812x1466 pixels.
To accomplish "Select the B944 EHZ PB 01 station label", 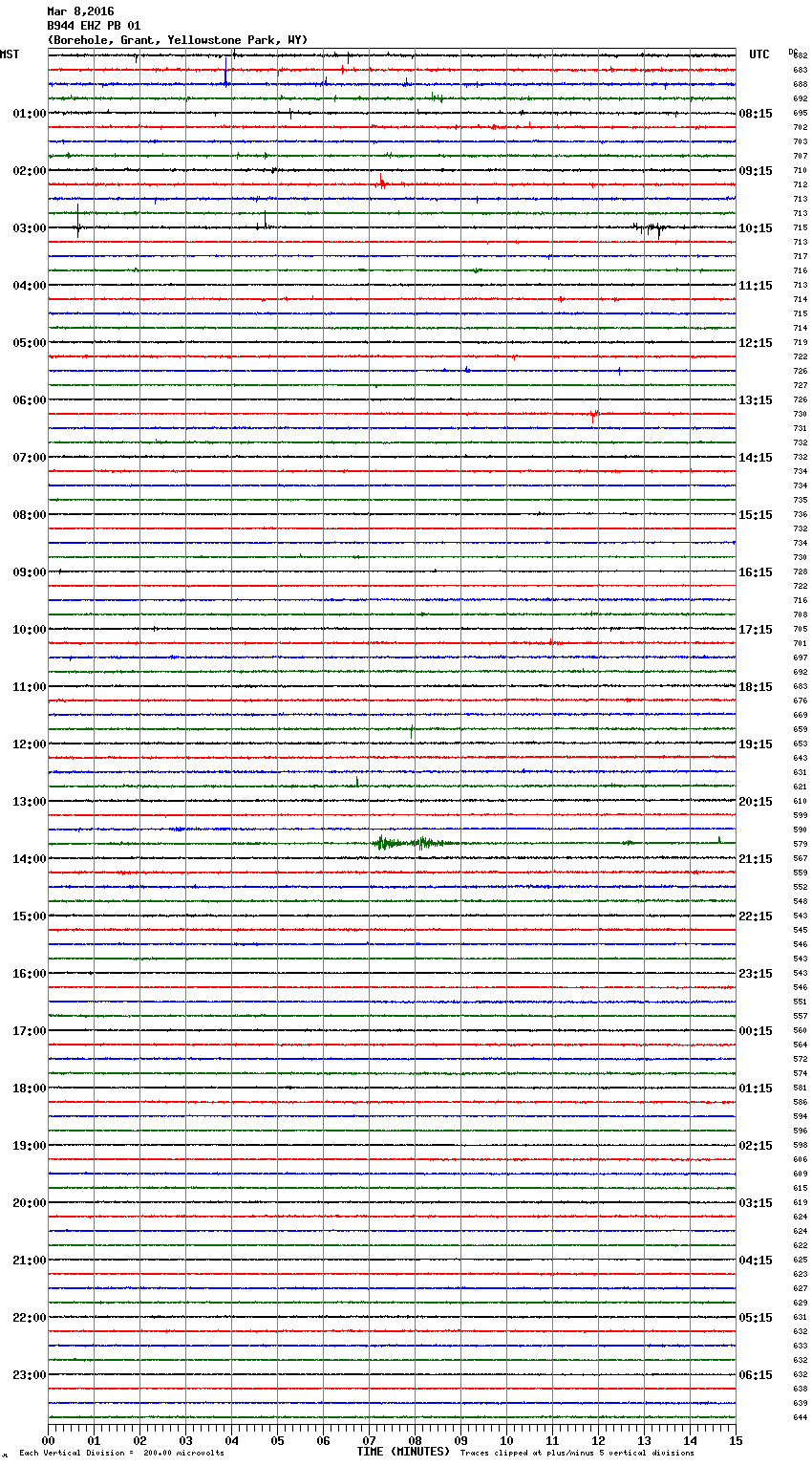I will (94, 26).
